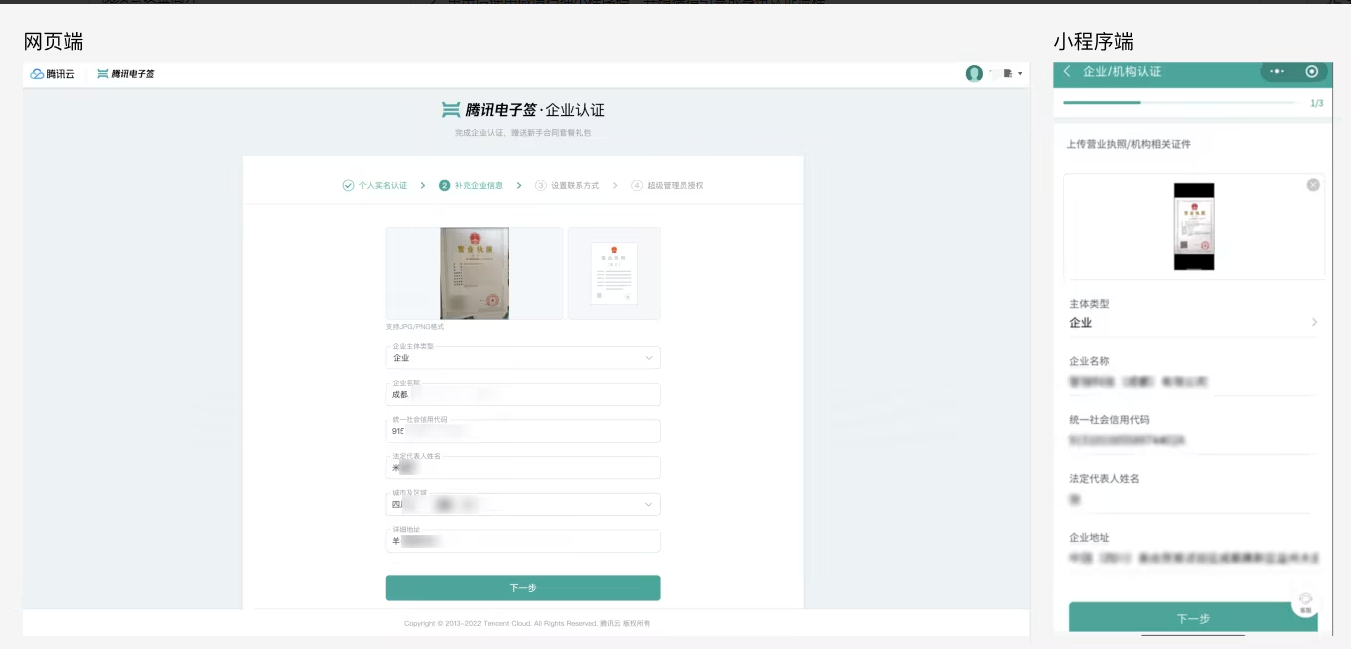Viewport: 1351px width, 649px height.
Task: Click the web 下一步 button
Action: [x=523, y=588]
